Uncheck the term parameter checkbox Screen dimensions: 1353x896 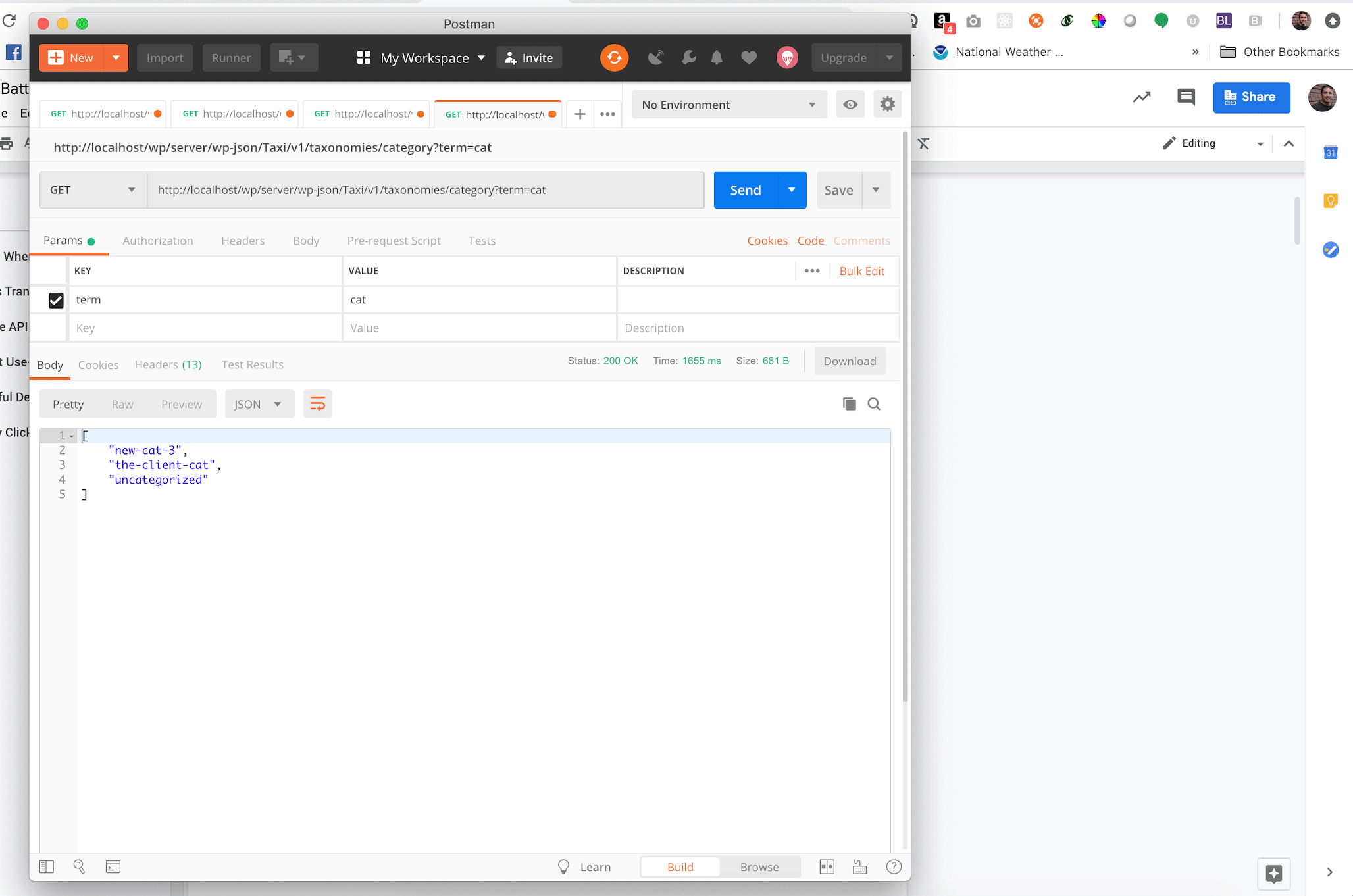[x=57, y=300]
